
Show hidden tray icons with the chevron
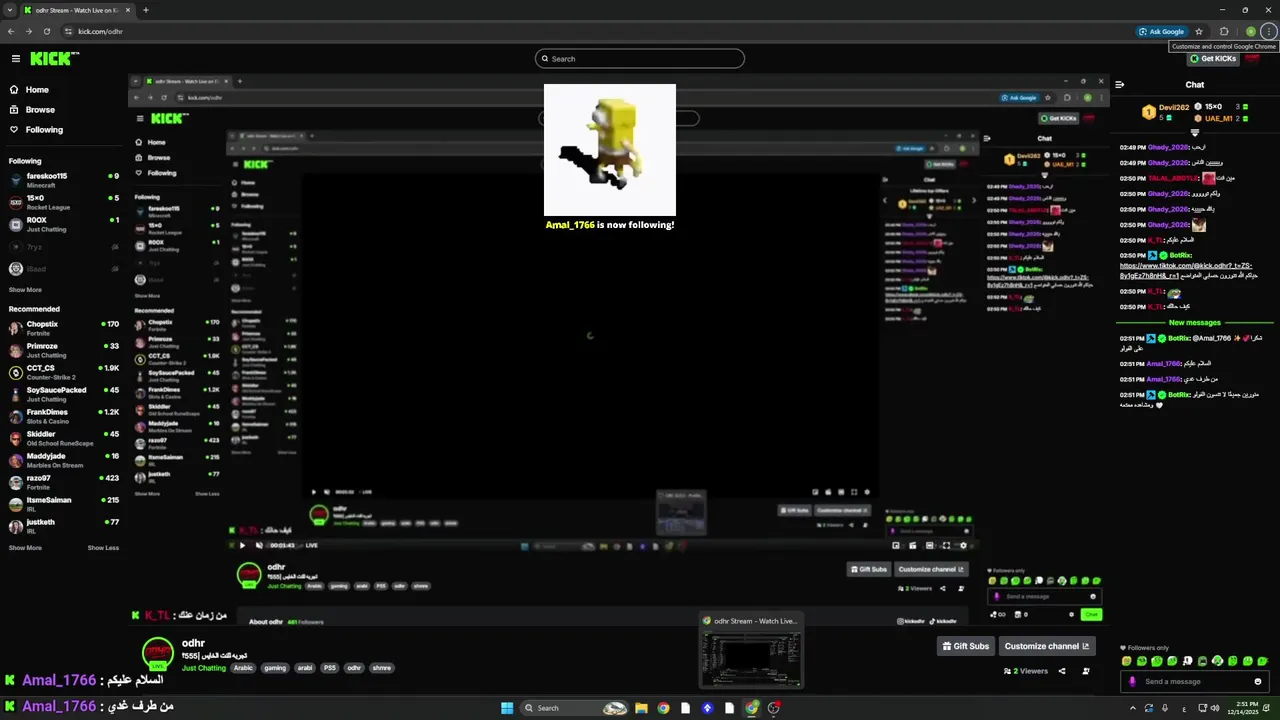pyautogui.click(x=1133, y=708)
